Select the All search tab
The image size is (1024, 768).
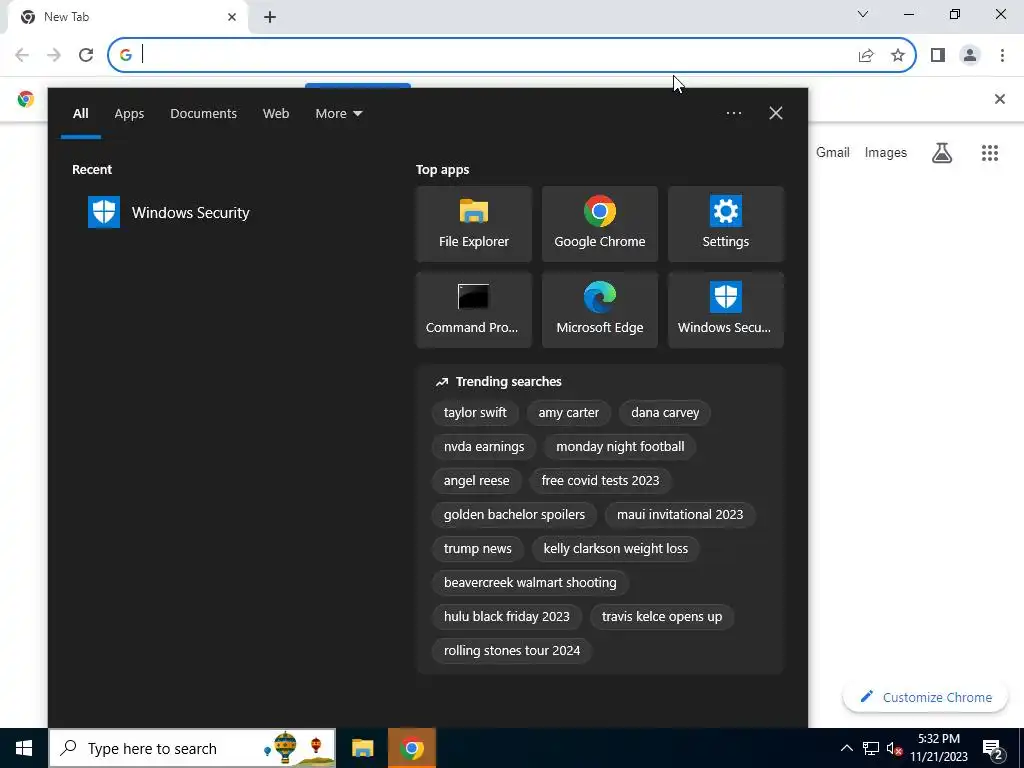tap(80, 114)
